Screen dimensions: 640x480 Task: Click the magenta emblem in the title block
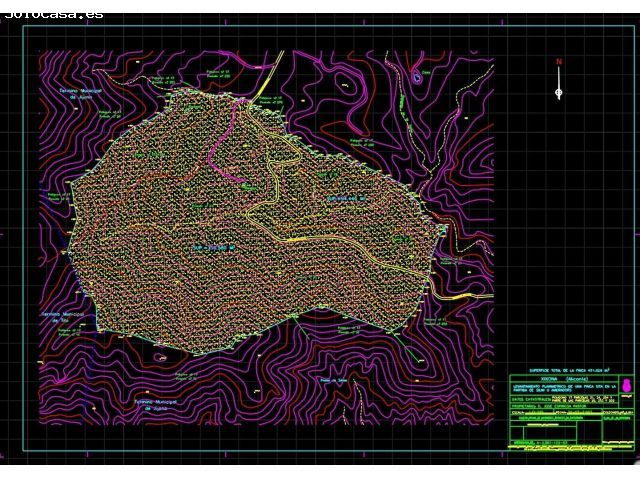click(626, 385)
